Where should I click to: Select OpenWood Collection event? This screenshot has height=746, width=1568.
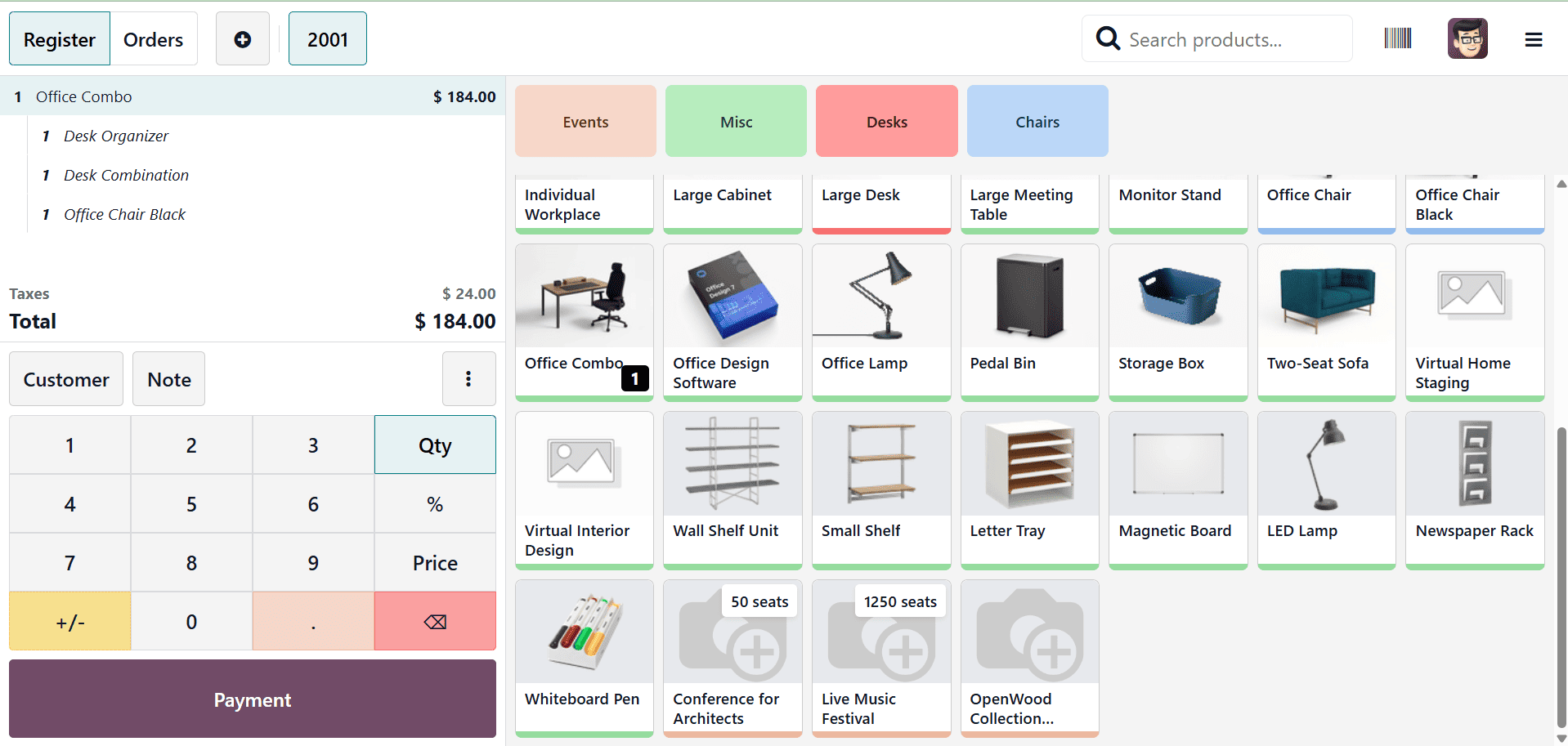coord(1030,658)
